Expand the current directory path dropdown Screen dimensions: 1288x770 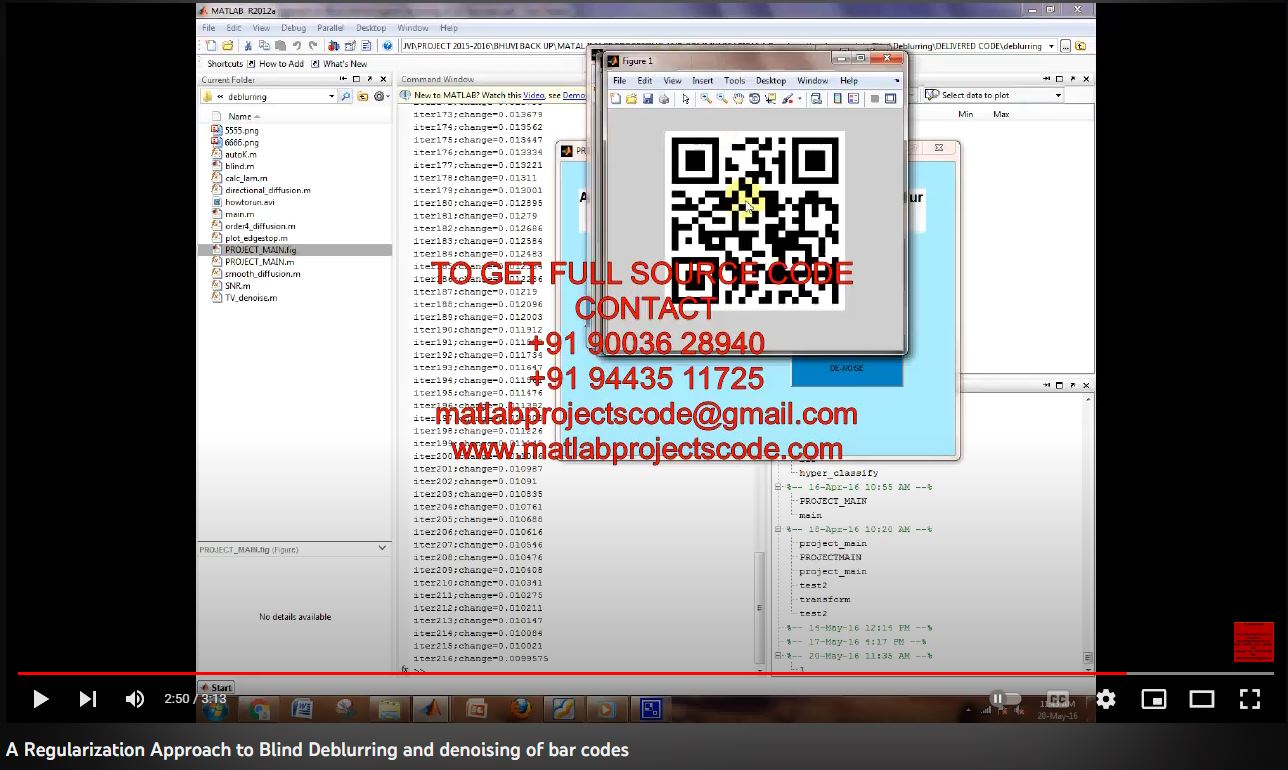(1051, 46)
